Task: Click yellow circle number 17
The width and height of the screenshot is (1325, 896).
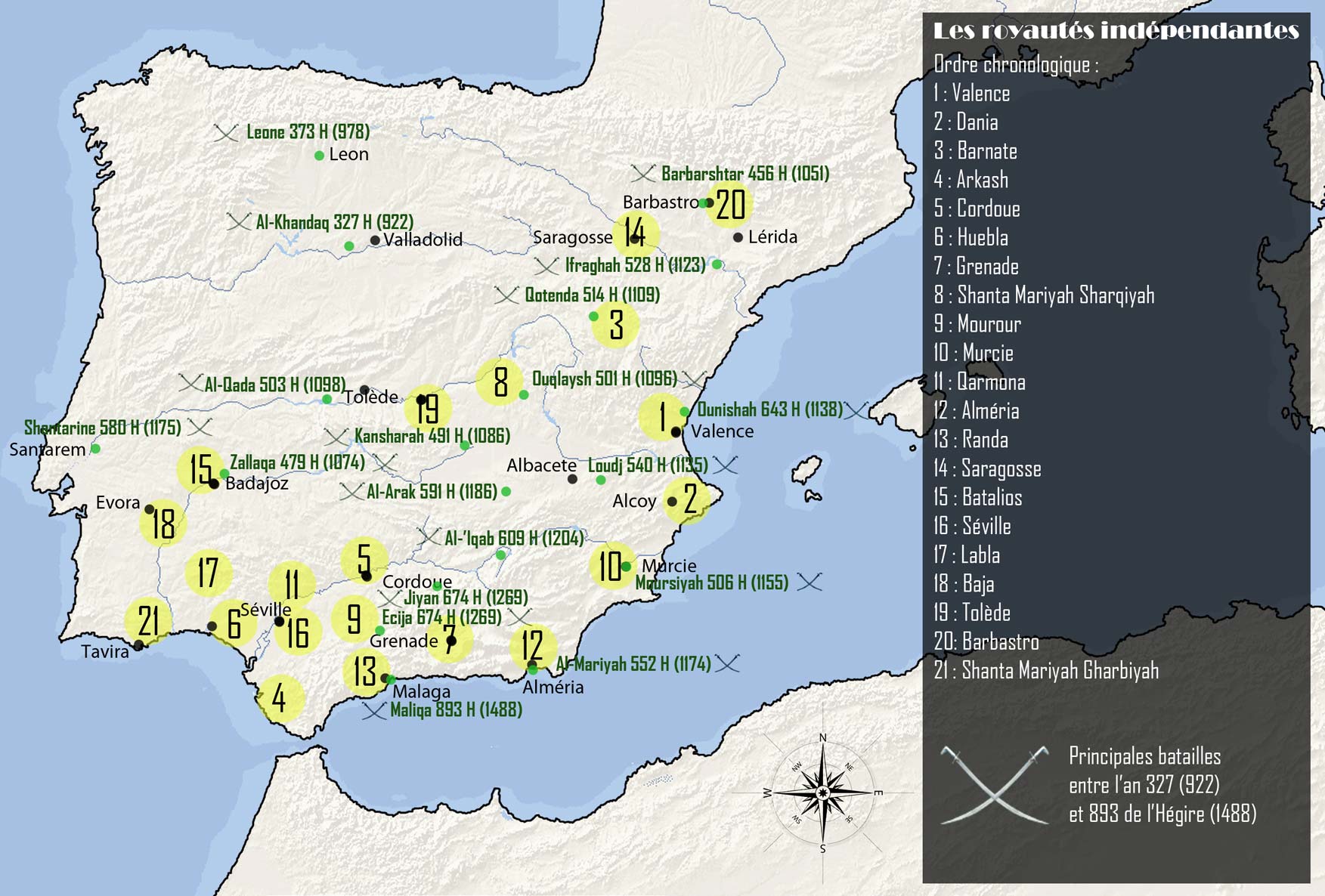Action: tap(208, 573)
